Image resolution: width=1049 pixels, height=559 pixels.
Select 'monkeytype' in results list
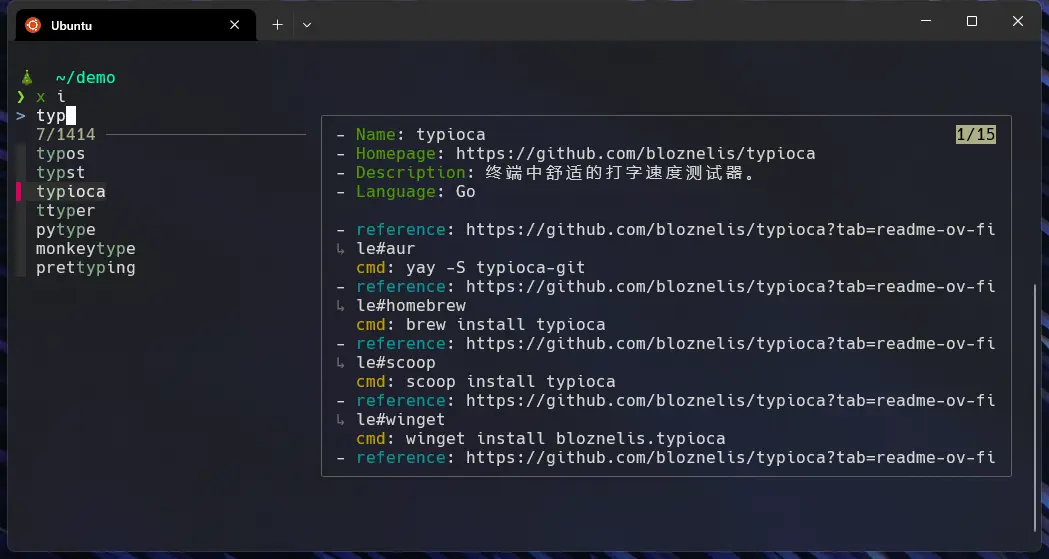(x=86, y=249)
